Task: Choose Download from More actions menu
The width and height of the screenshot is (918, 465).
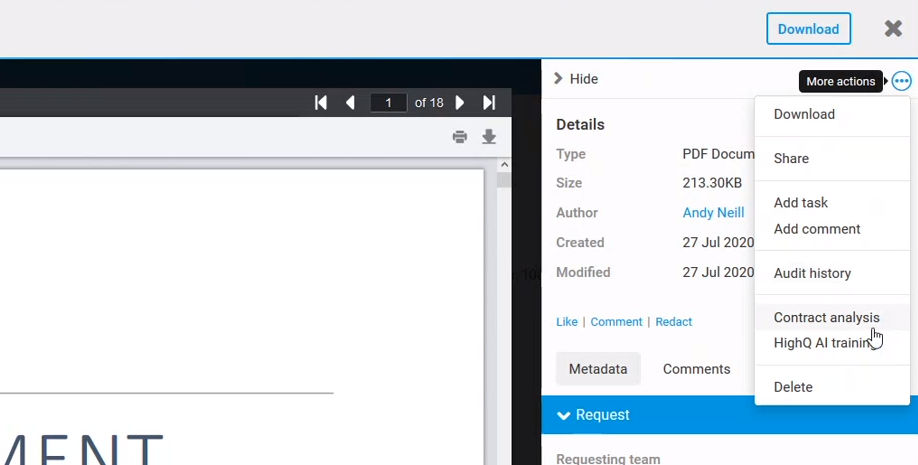Action: [x=804, y=114]
